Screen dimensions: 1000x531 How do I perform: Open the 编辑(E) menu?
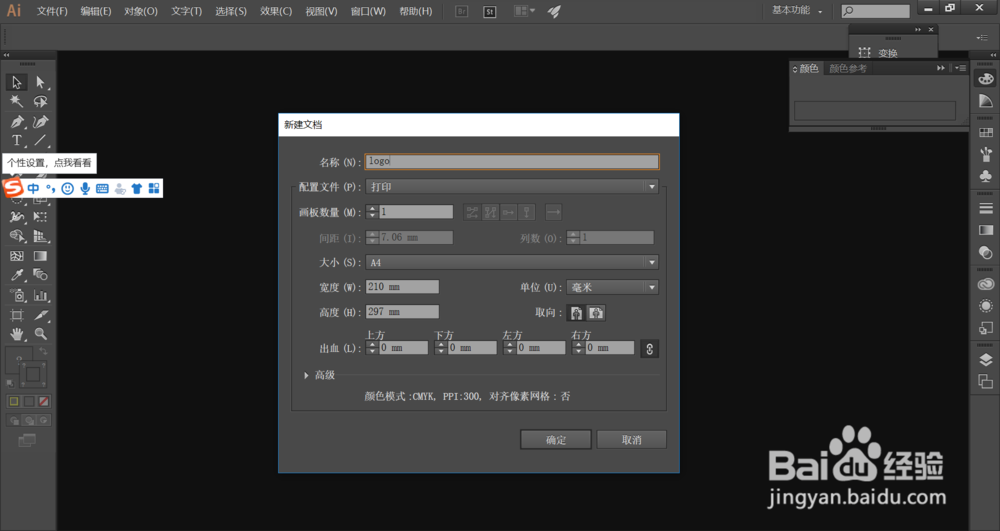(x=96, y=11)
